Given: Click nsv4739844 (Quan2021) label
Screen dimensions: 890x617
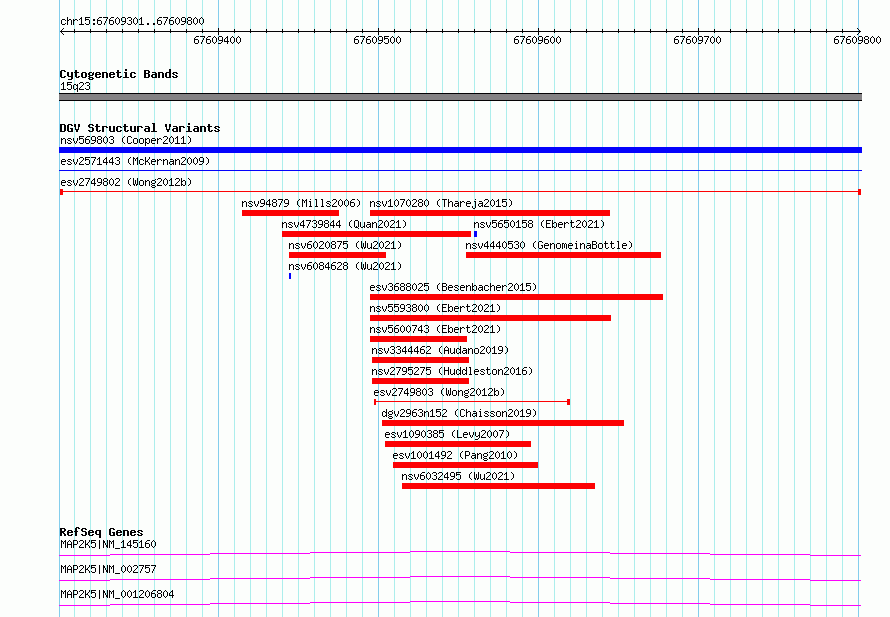Looking at the screenshot, I should tap(344, 224).
